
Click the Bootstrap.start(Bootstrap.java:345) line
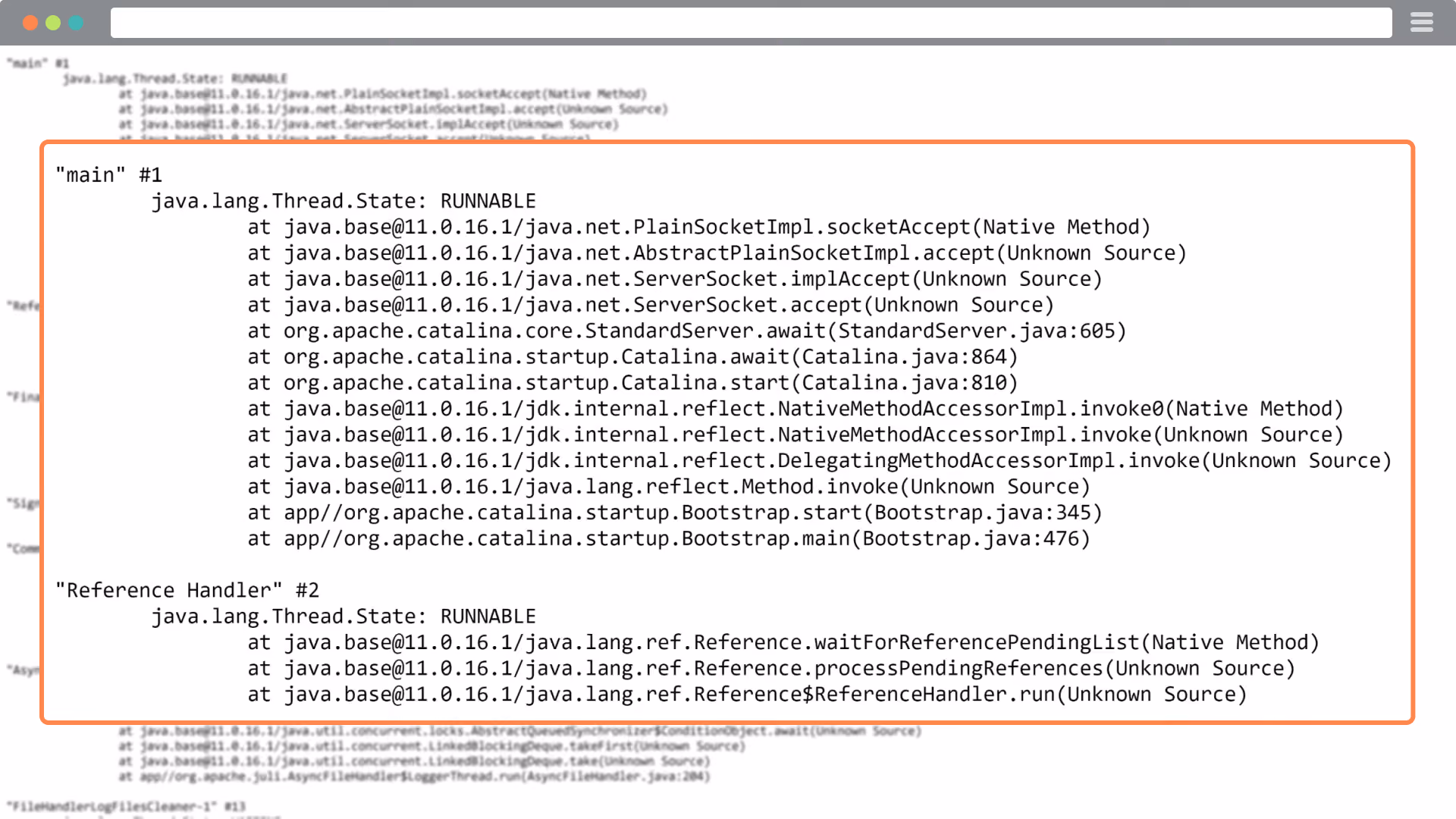(675, 513)
